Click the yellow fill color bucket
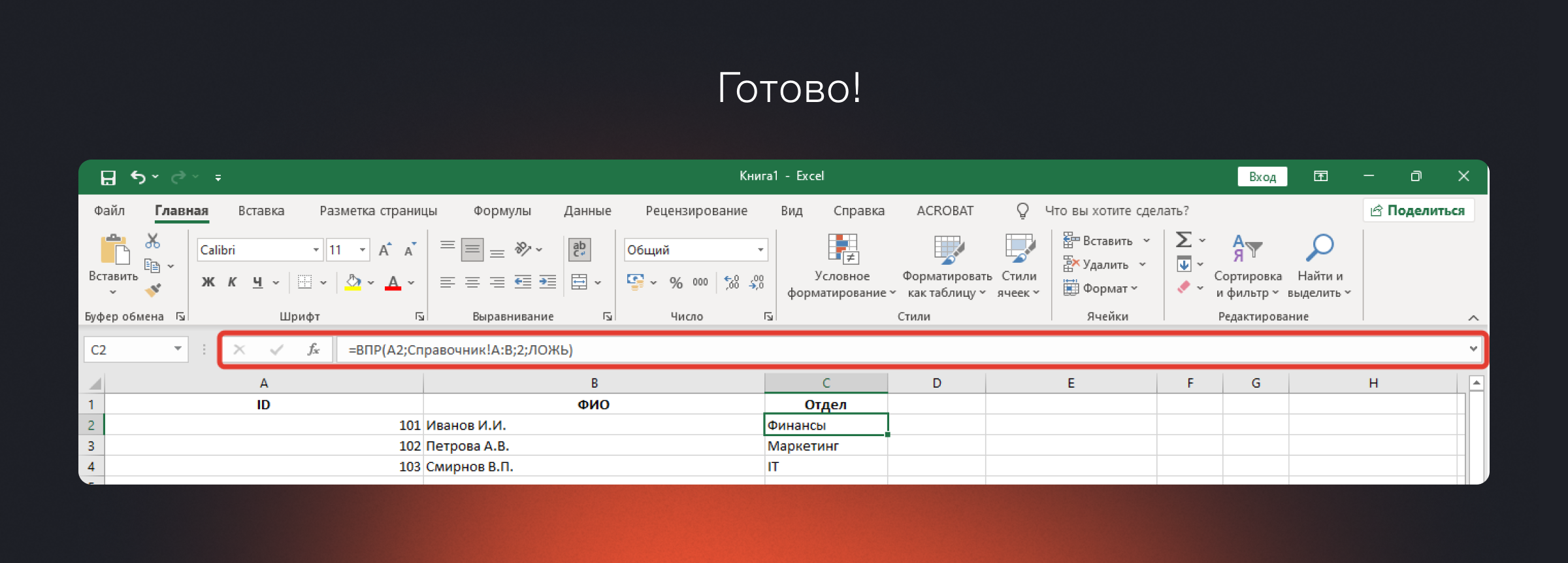The height and width of the screenshot is (563, 1568). click(x=353, y=282)
